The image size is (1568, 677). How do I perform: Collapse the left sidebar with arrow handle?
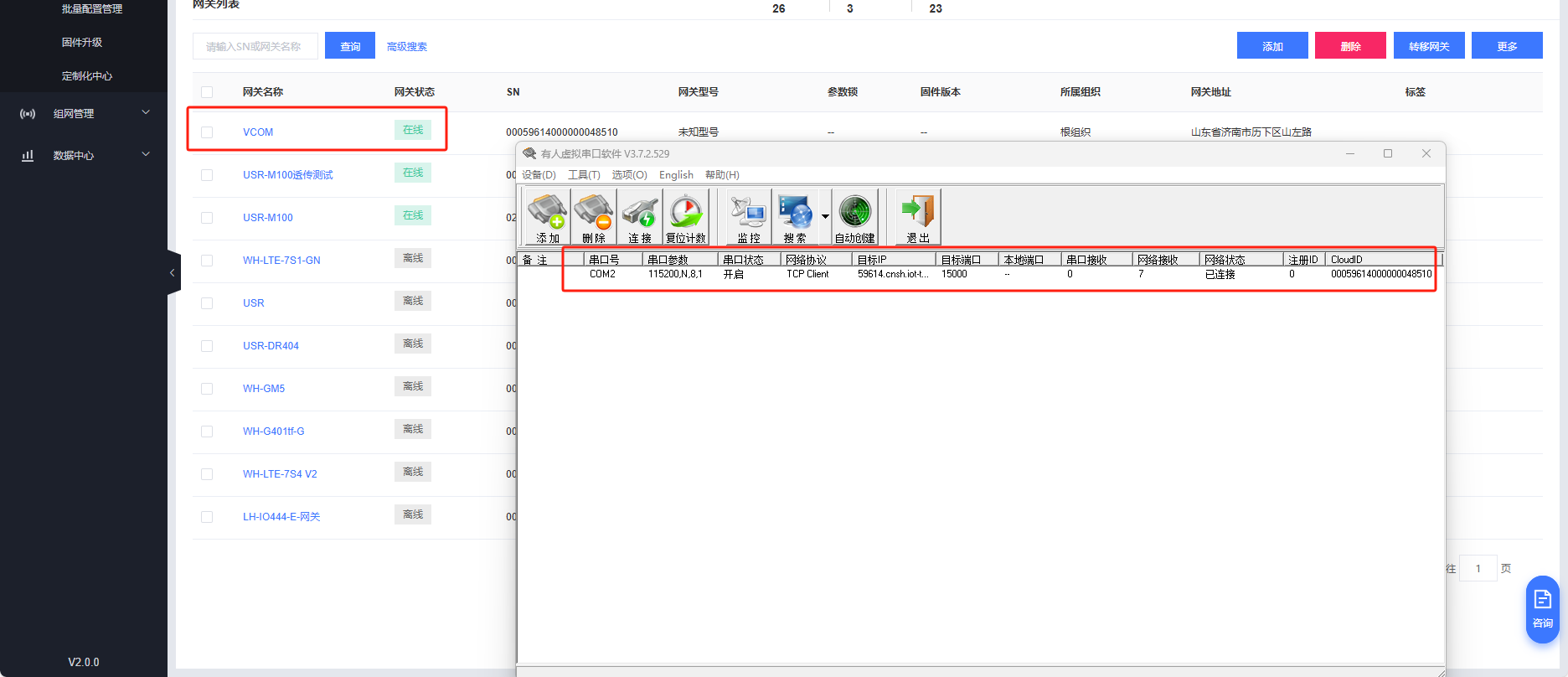173,272
